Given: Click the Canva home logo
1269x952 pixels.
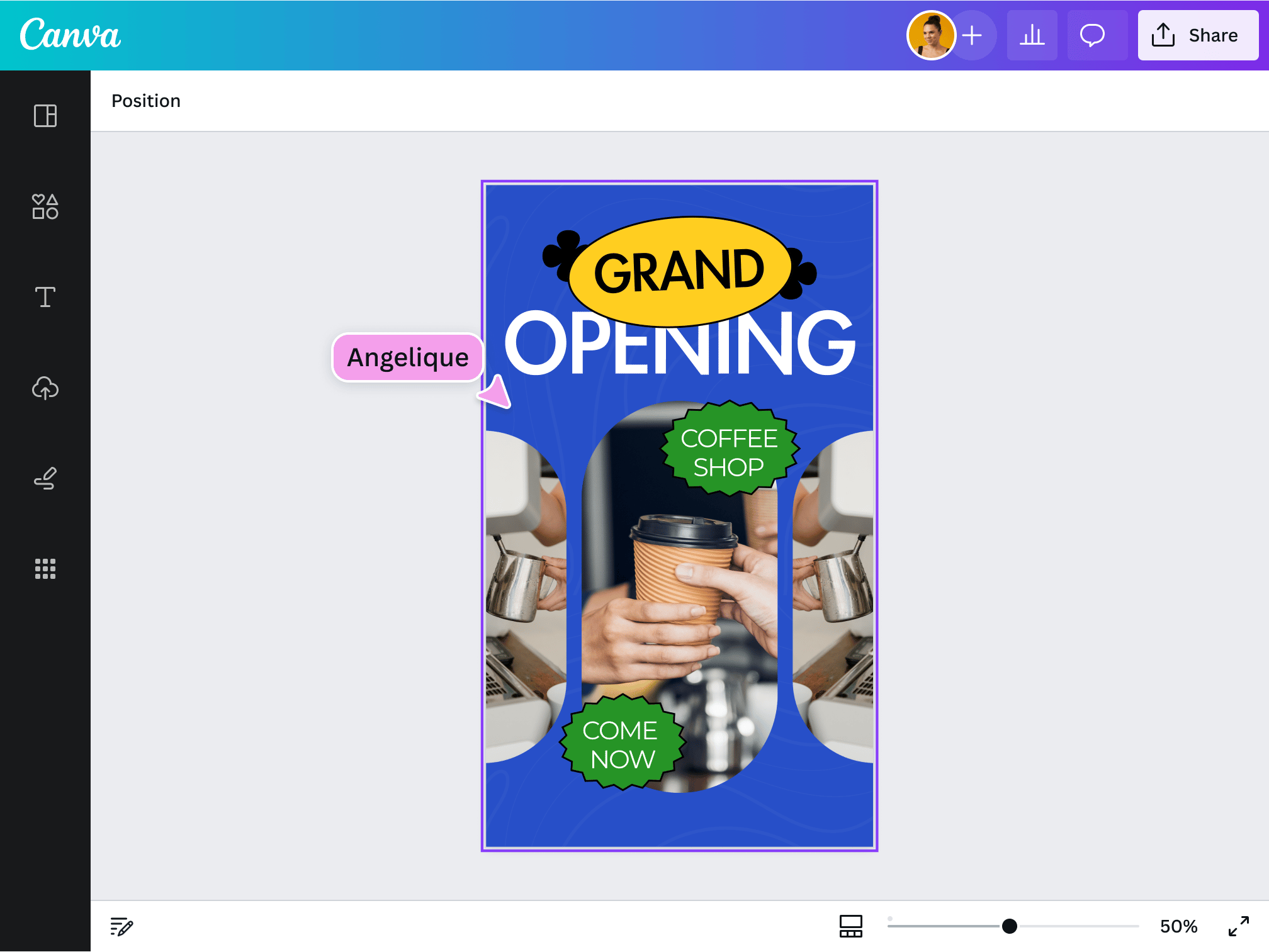Looking at the screenshot, I should click(x=70, y=35).
